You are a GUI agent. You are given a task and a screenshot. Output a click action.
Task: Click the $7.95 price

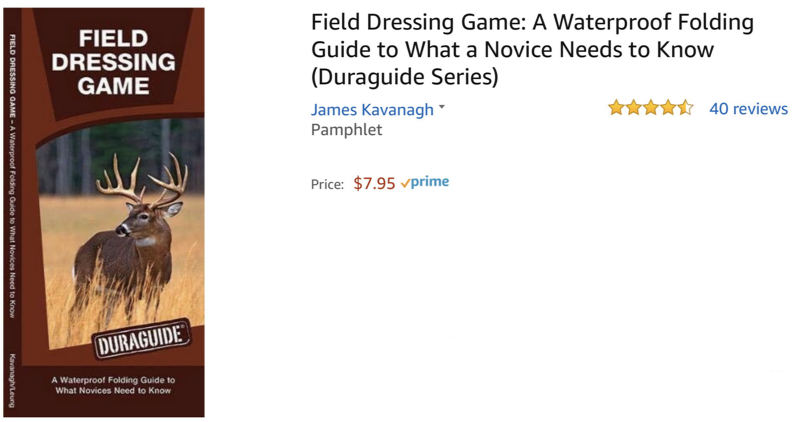point(374,184)
